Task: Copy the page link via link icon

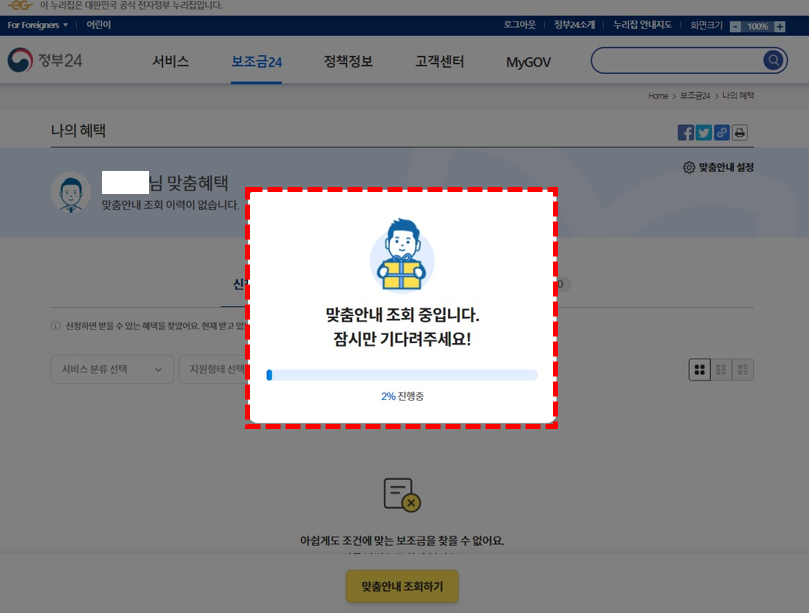Action: (x=721, y=131)
